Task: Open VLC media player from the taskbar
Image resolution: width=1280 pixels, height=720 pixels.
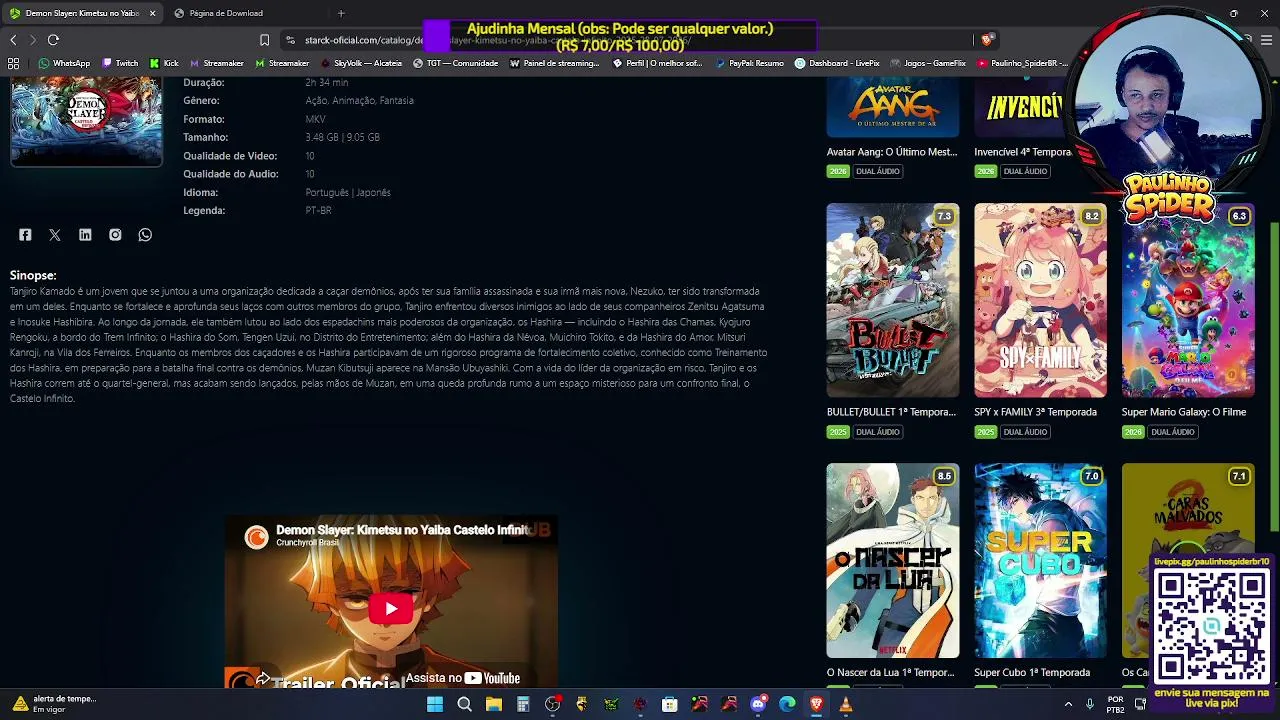Action: (x=846, y=704)
